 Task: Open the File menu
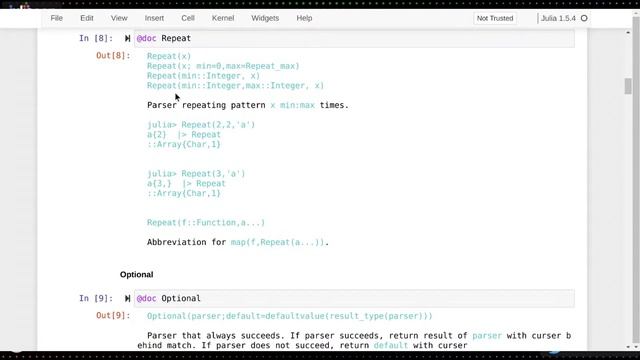[56, 18]
